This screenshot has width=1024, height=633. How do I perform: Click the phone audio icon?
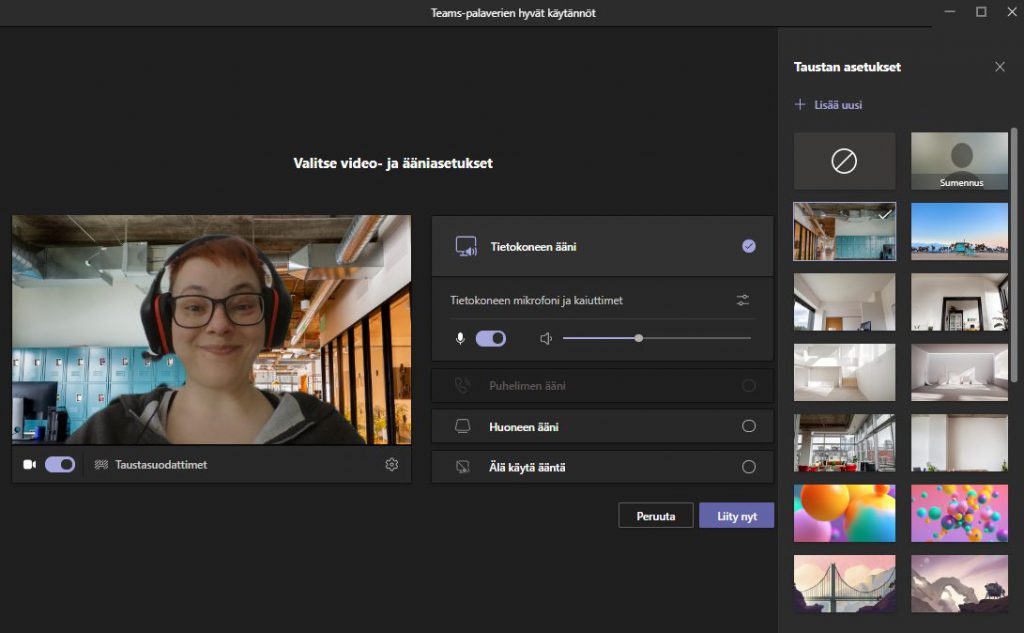(462, 385)
